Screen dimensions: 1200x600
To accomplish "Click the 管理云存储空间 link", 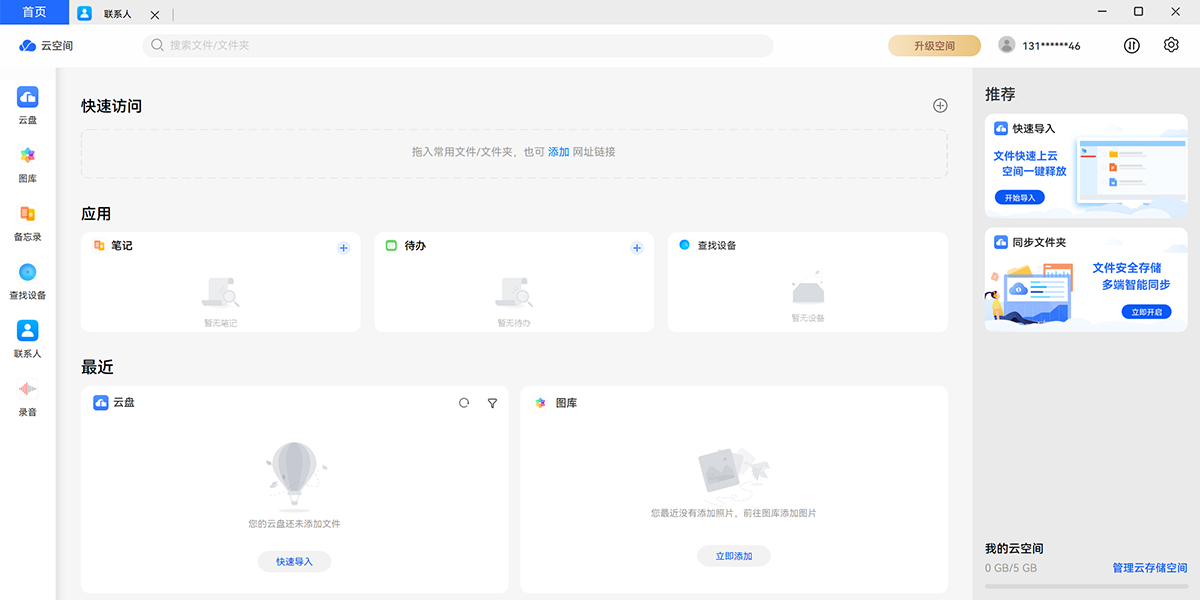I will (x=1149, y=568).
